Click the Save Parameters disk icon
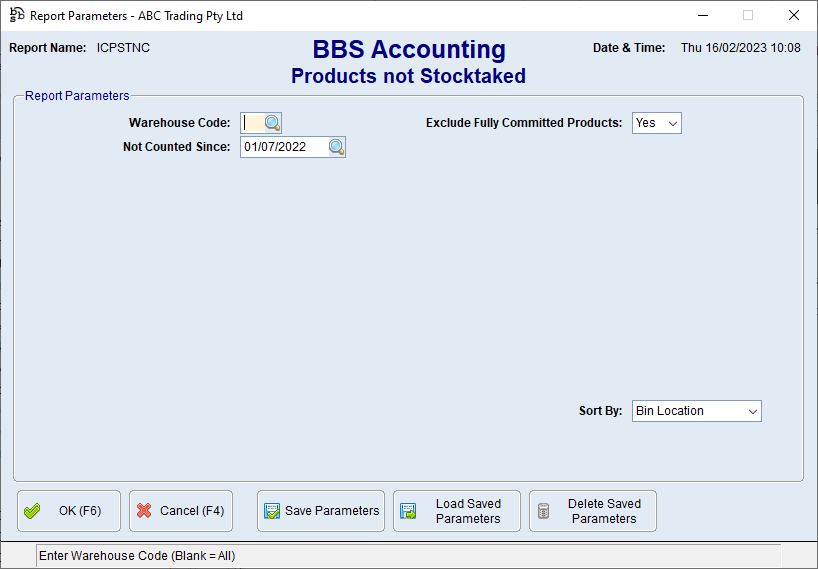 tap(272, 511)
